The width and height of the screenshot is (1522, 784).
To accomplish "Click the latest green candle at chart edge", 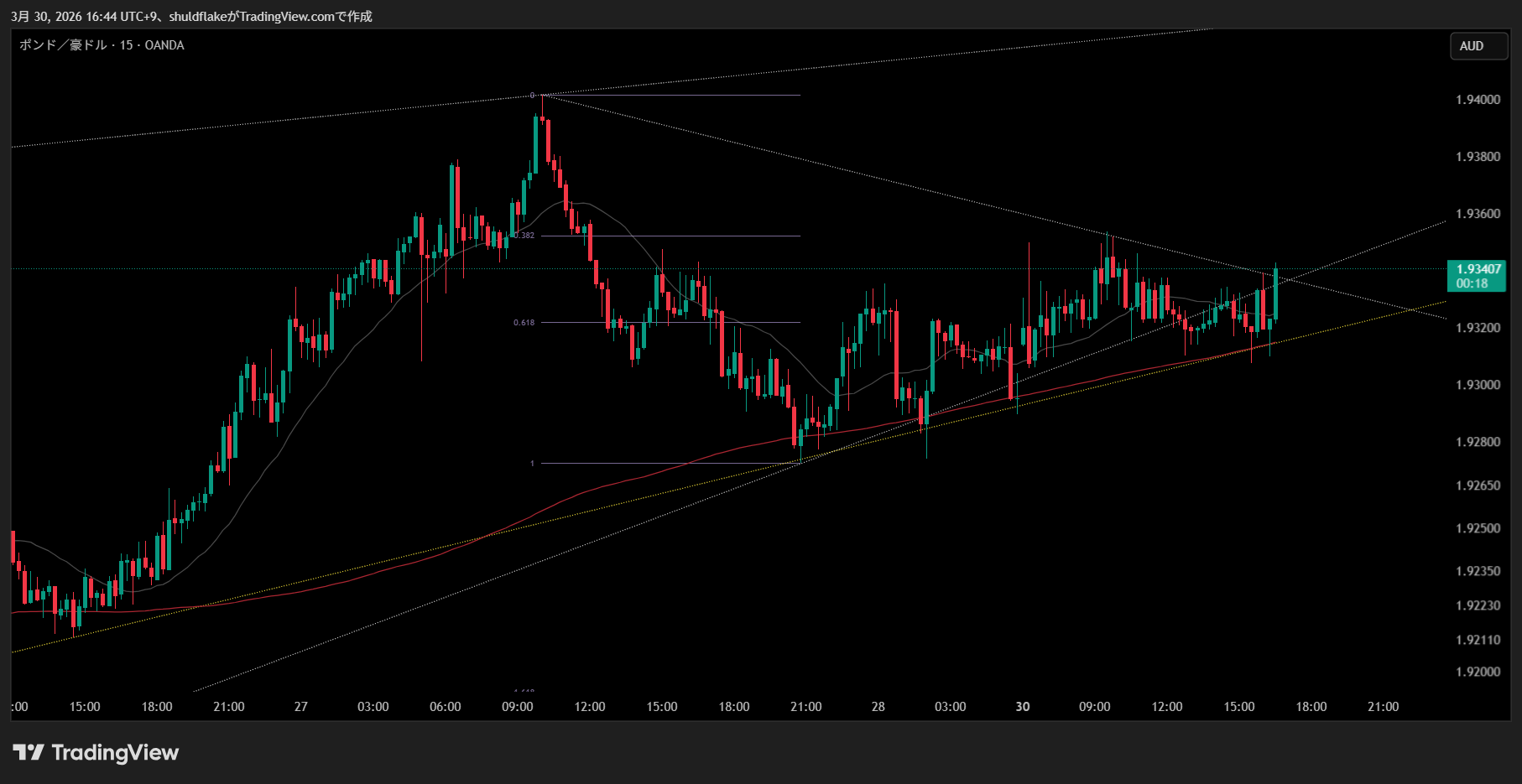I will coord(1275,293).
